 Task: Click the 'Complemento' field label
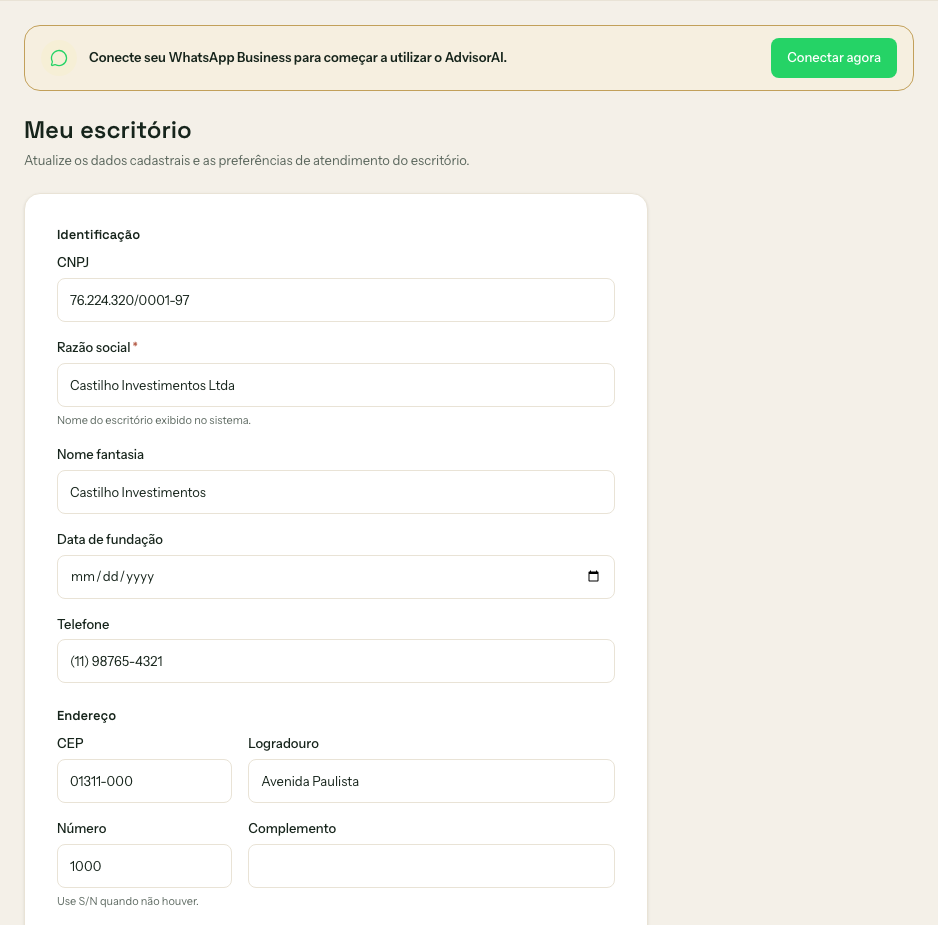point(292,829)
